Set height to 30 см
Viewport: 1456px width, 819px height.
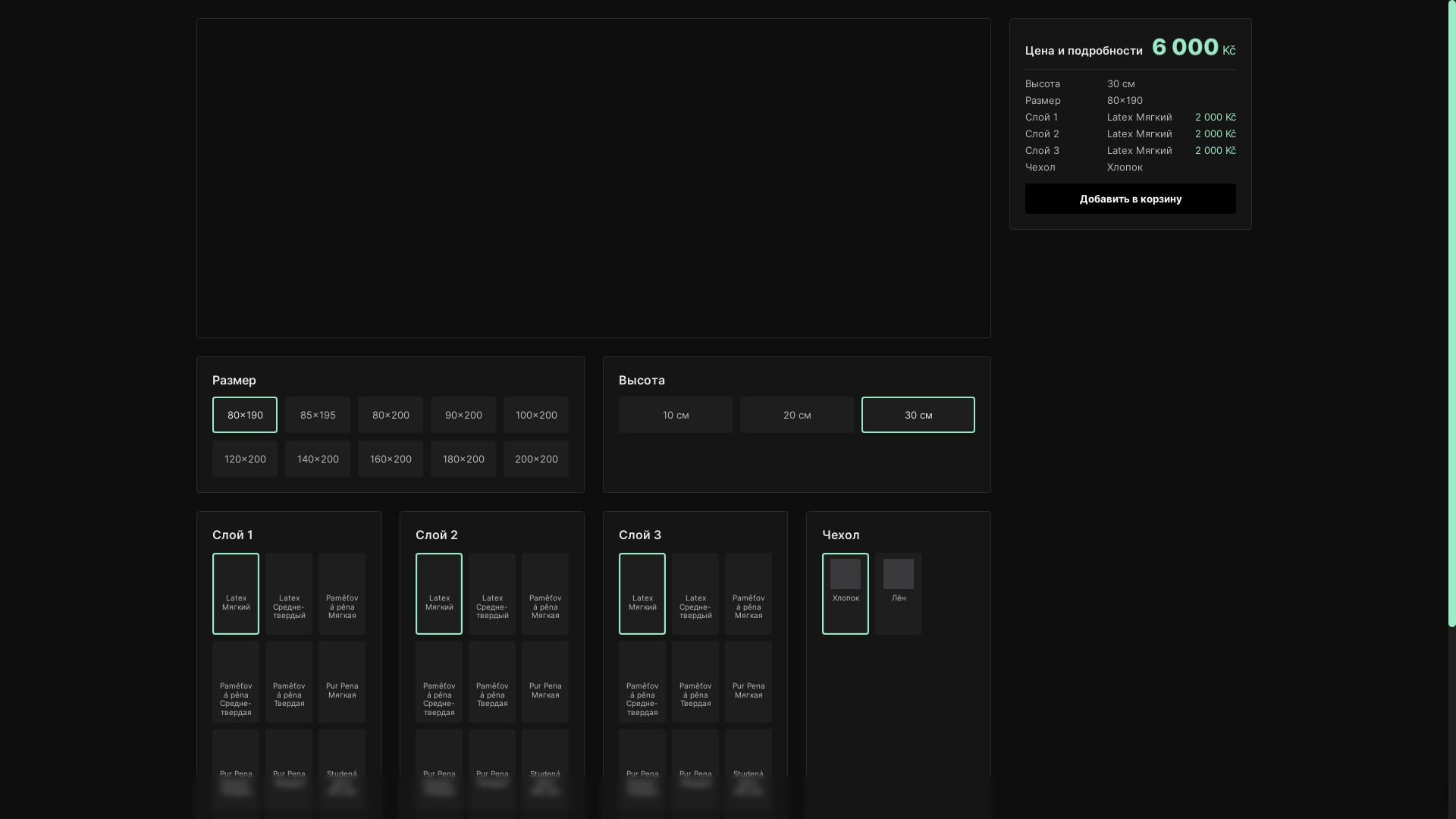(x=918, y=415)
